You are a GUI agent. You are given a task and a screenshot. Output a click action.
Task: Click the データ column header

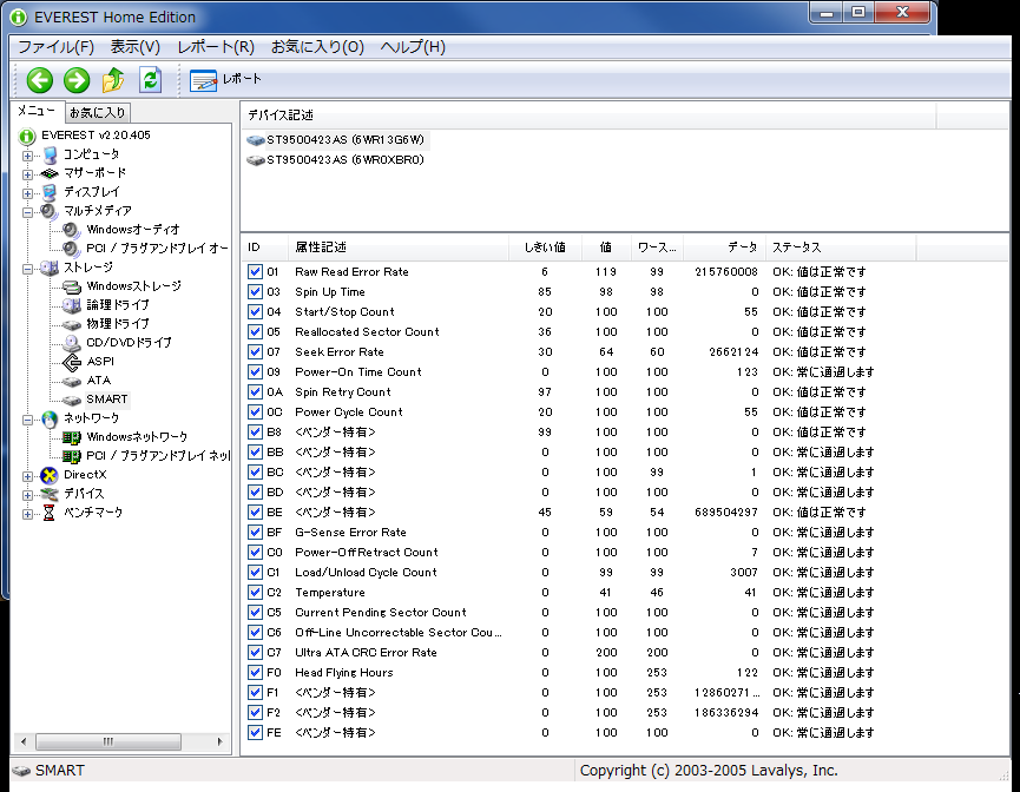click(742, 247)
